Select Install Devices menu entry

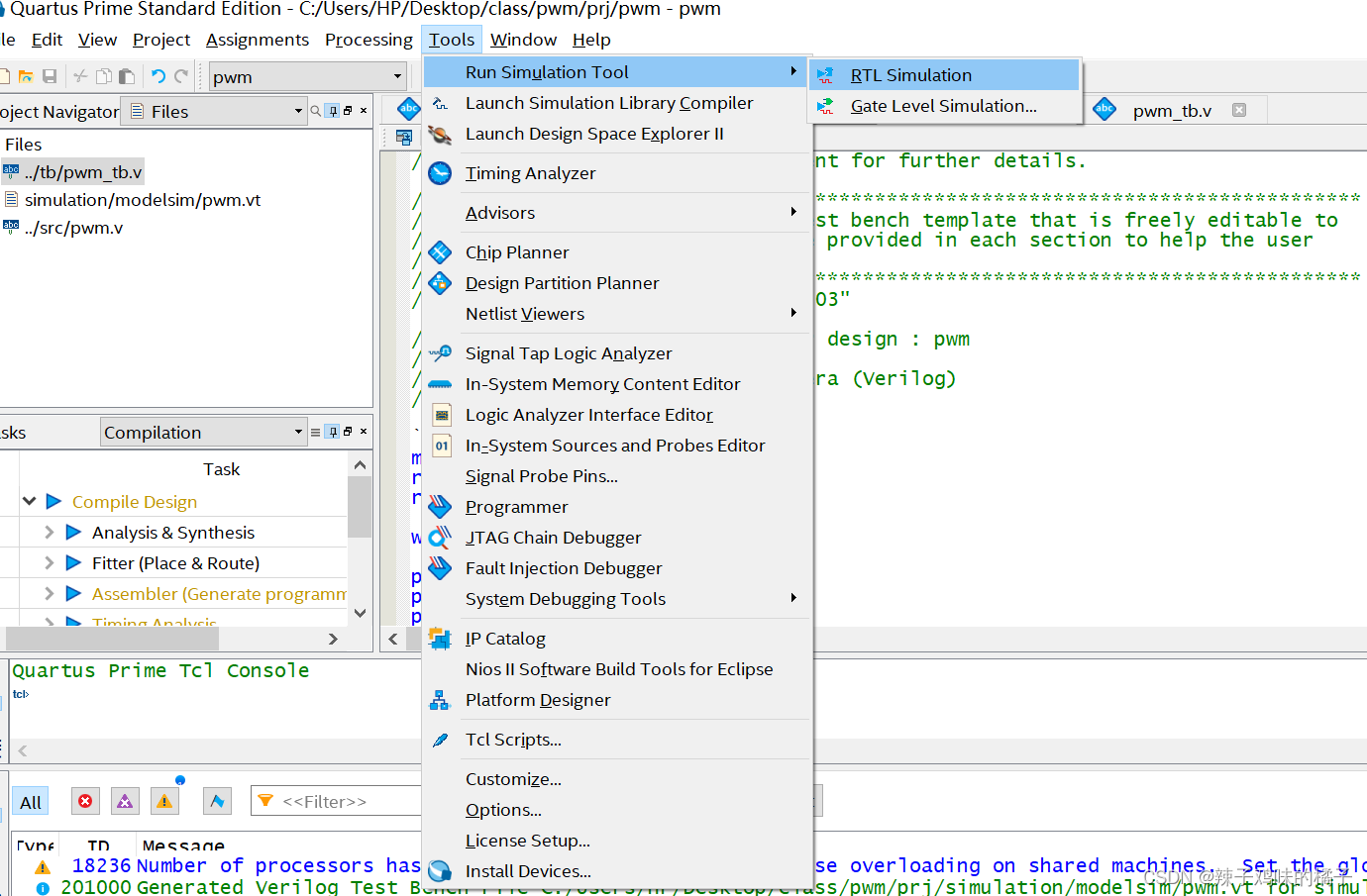point(618,871)
